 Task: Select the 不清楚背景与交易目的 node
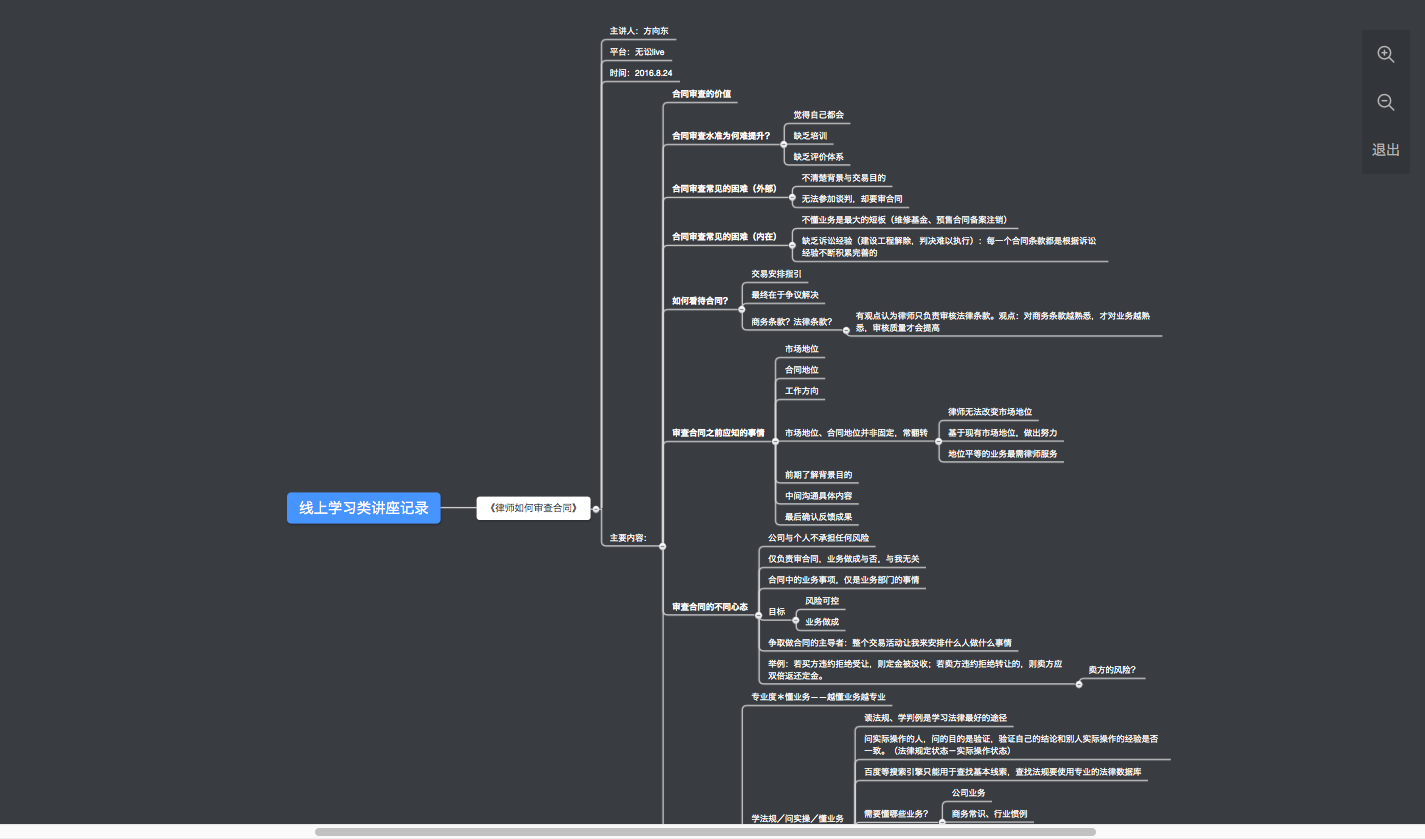coord(843,178)
